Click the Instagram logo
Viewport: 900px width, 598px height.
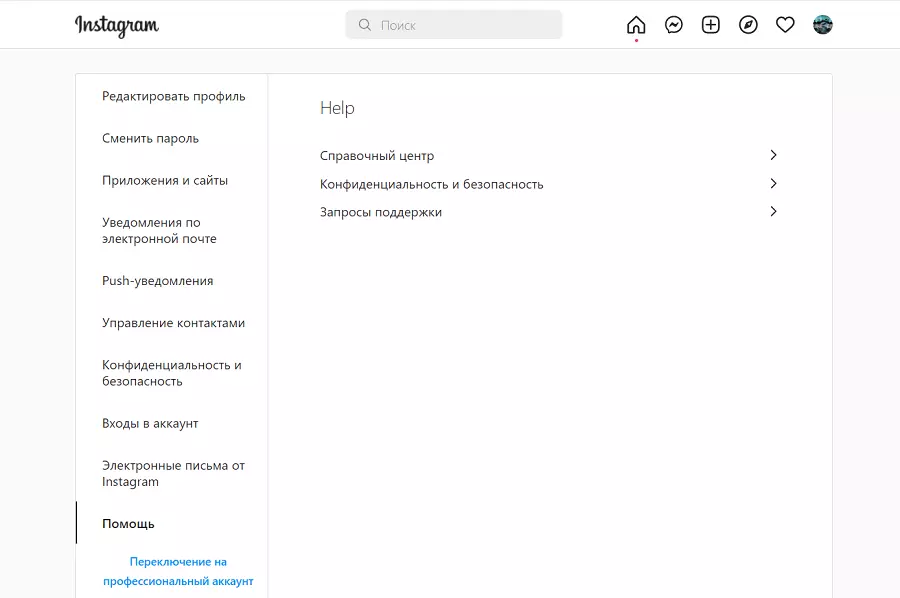pyautogui.click(x=117, y=26)
